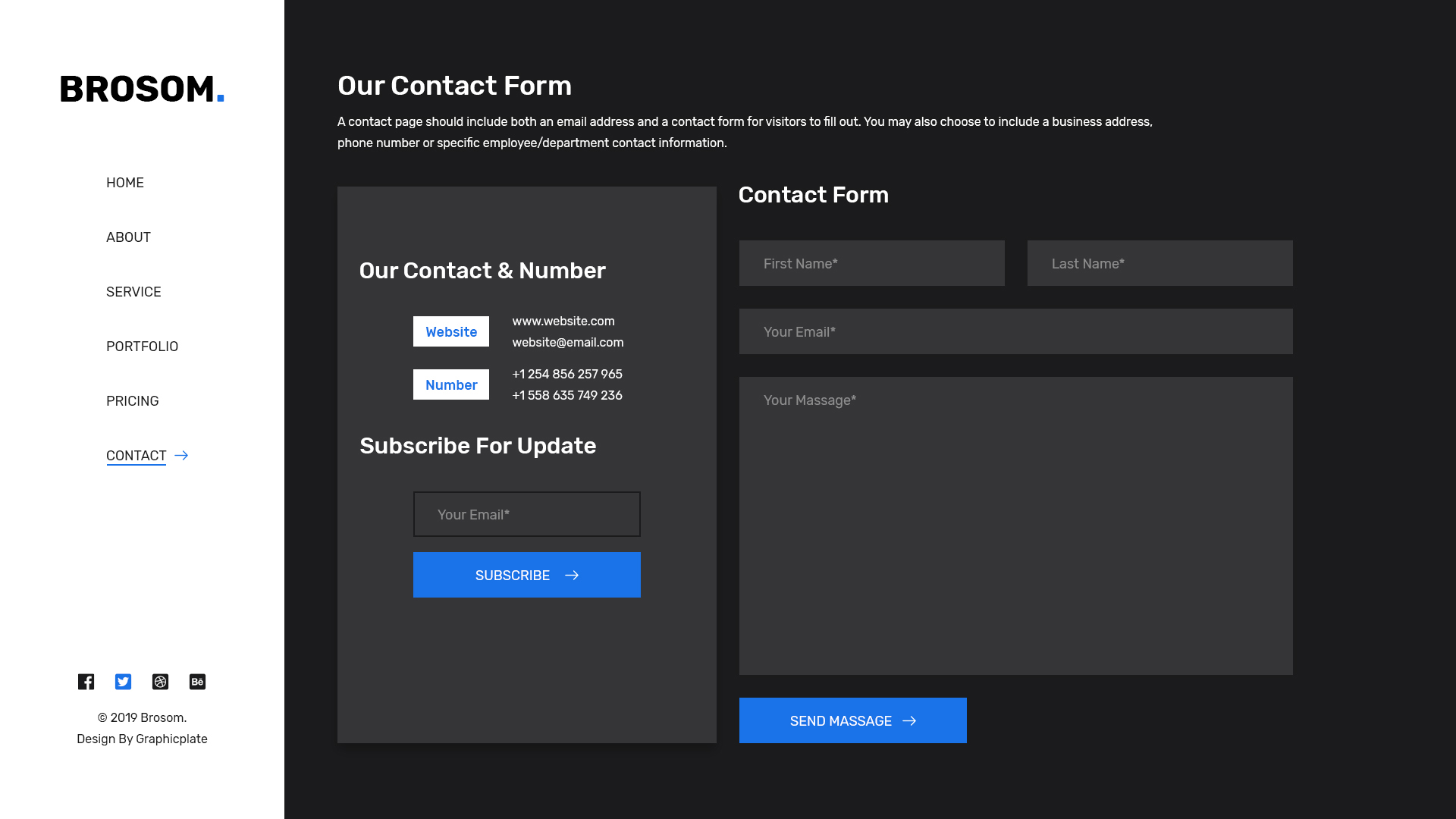Go to the HOME menu item
Viewport: 1456px width, 819px height.
click(125, 183)
